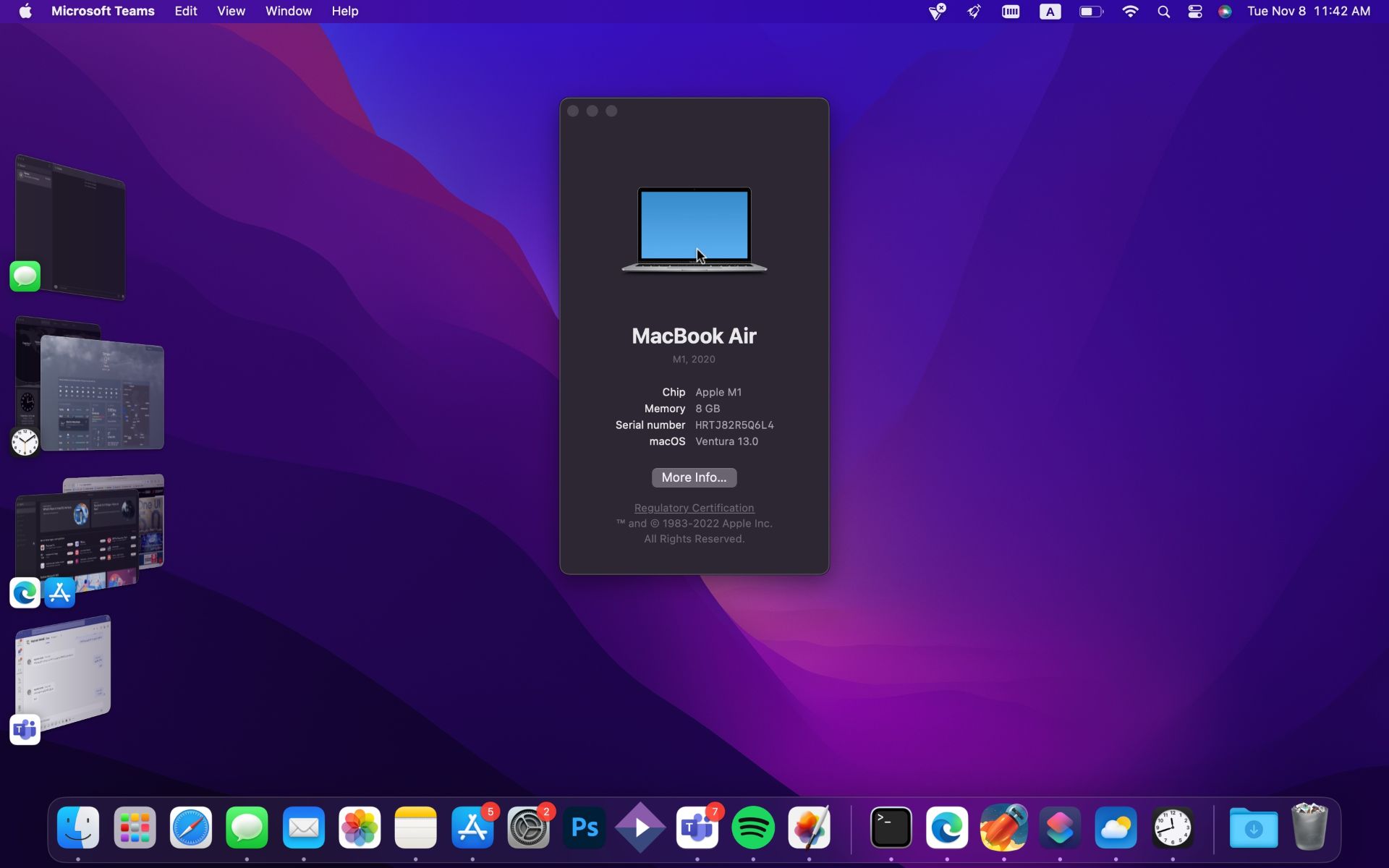Open the Regulatory Certification link

click(694, 508)
